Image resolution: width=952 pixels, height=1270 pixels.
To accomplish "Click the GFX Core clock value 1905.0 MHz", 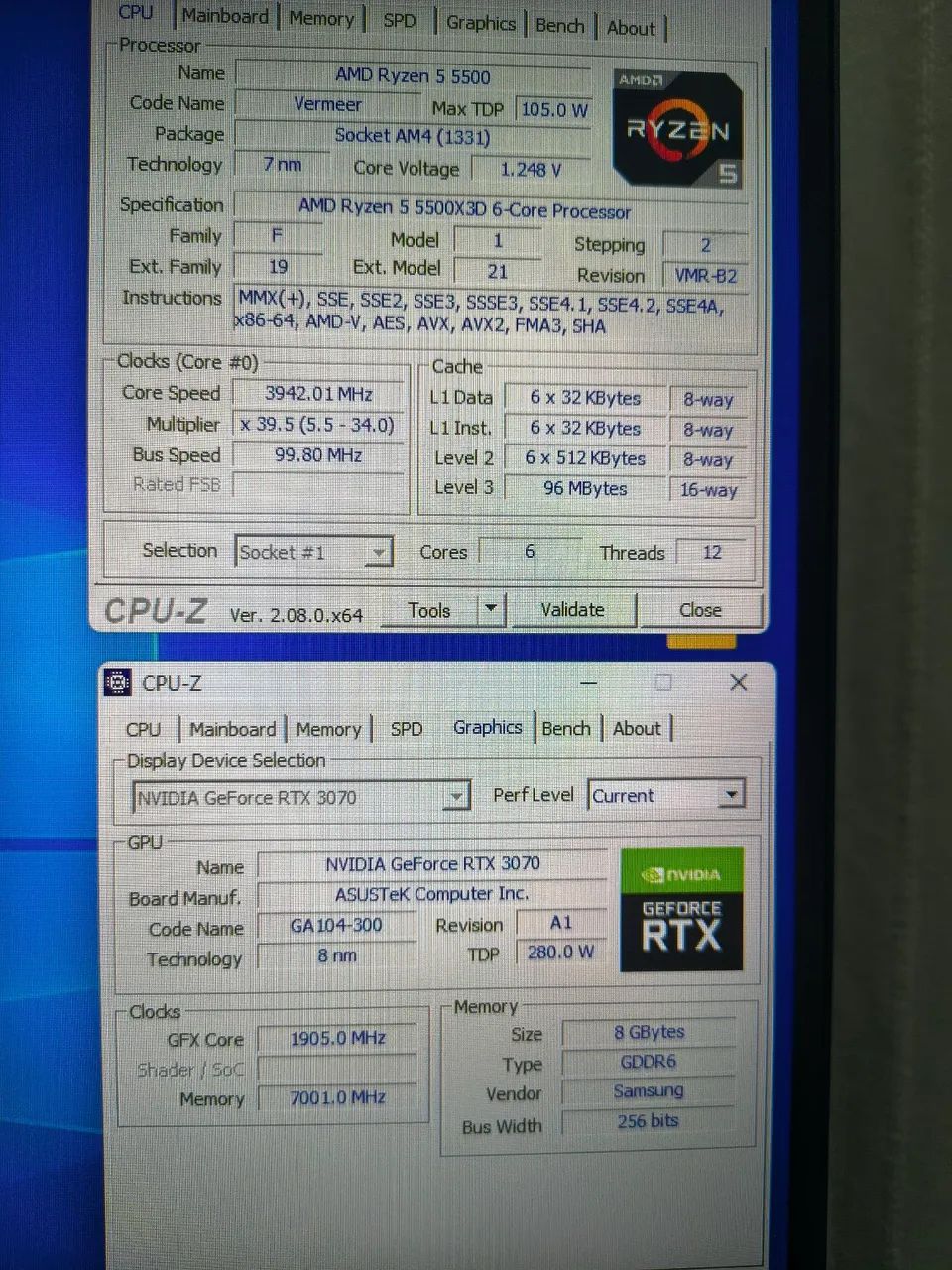I will click(x=337, y=1038).
